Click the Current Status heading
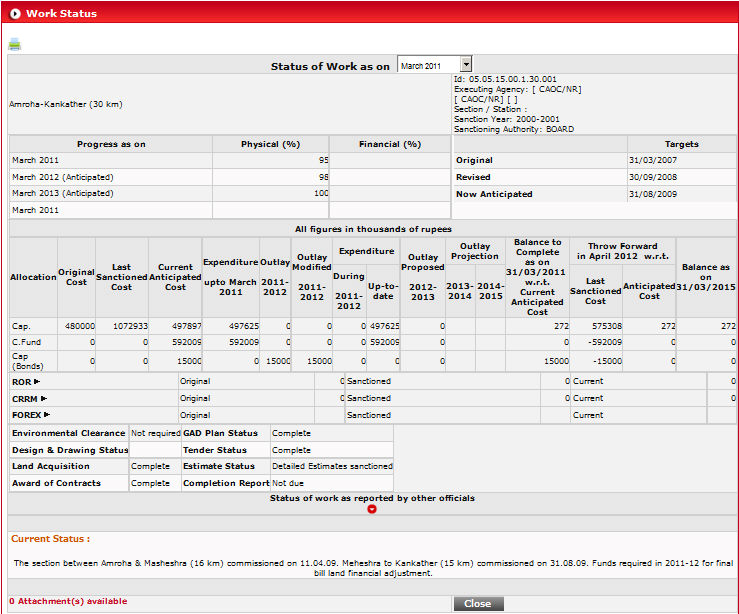Viewport: 739px width, 614px height. (x=50, y=539)
